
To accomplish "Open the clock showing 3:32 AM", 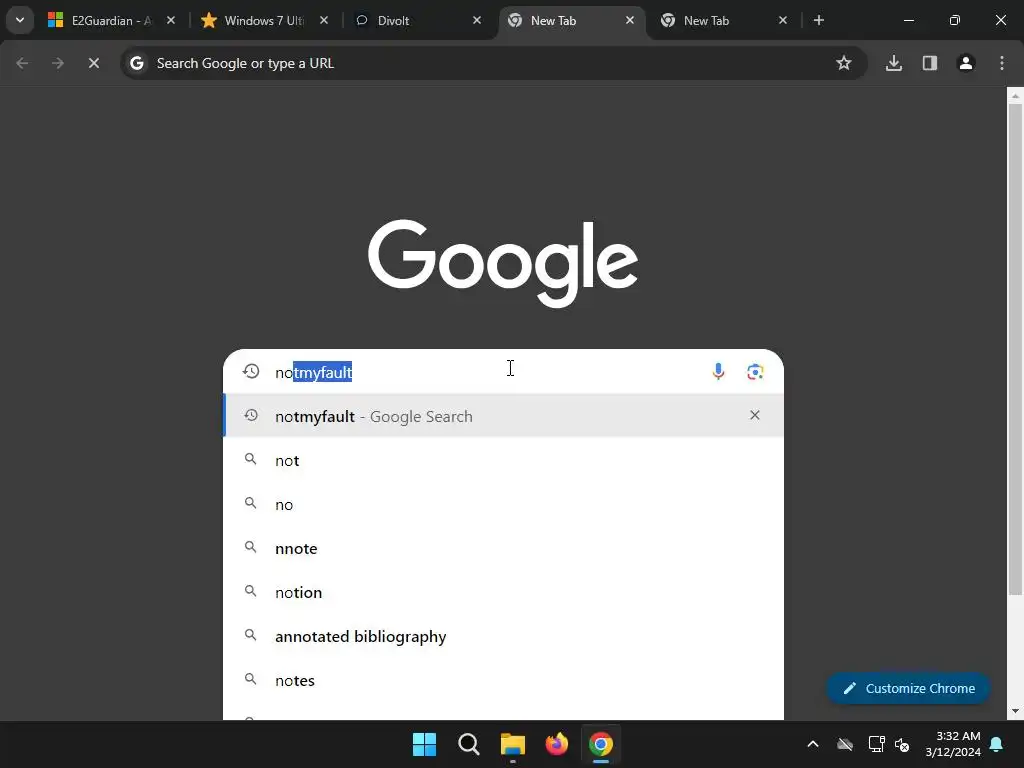I will [x=953, y=744].
